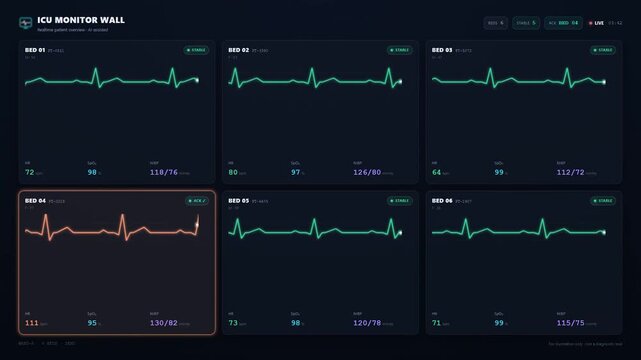This screenshot has height=360, width=641.
Task: Click the clock time next to LIVE
Action: [615, 23]
